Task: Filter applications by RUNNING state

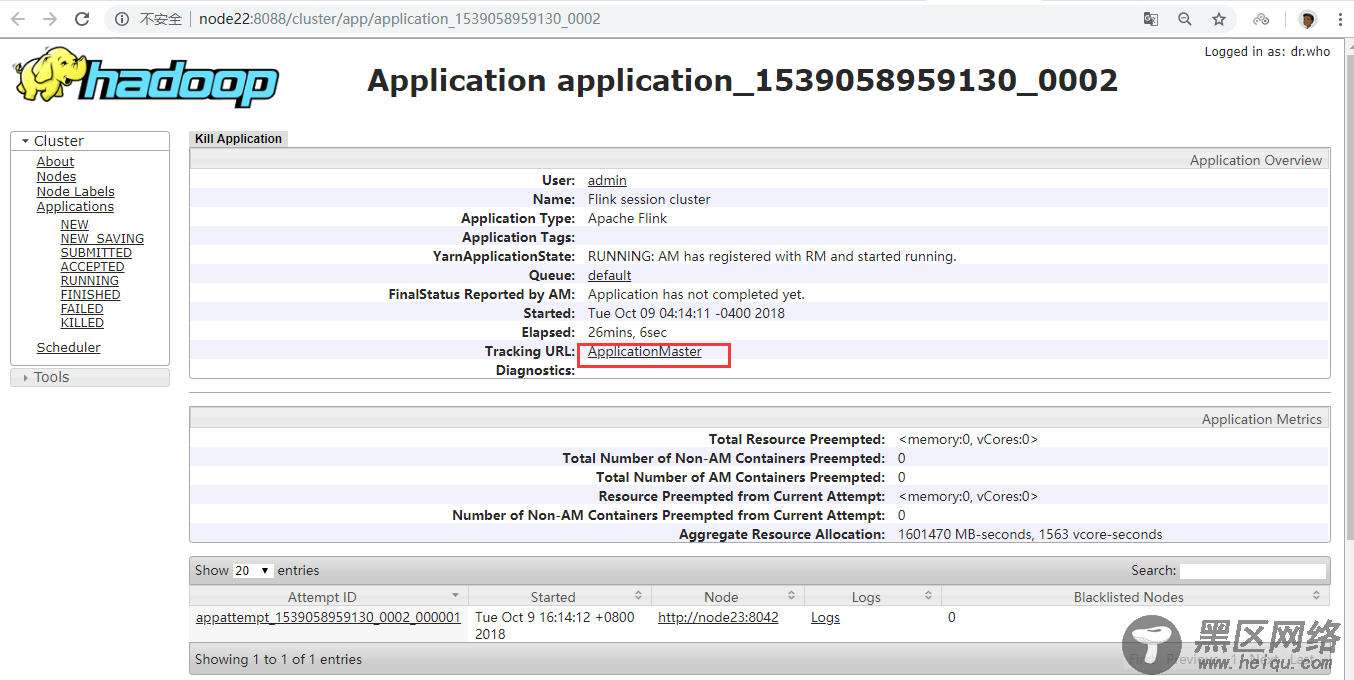Action: coord(90,281)
